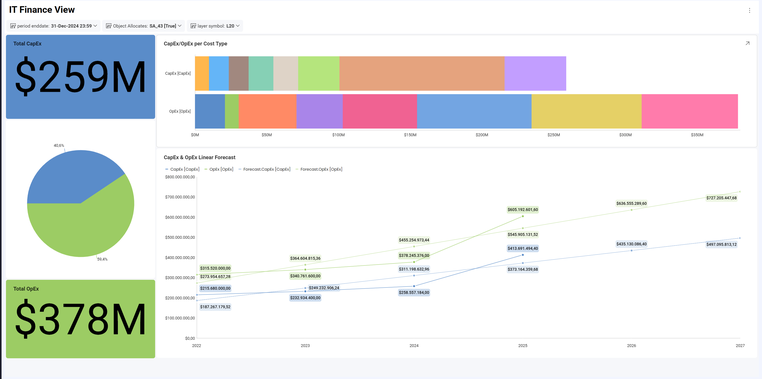Click the beige segment in the CapEx bar
Viewport: 762px width, 379px height.
(286, 73)
